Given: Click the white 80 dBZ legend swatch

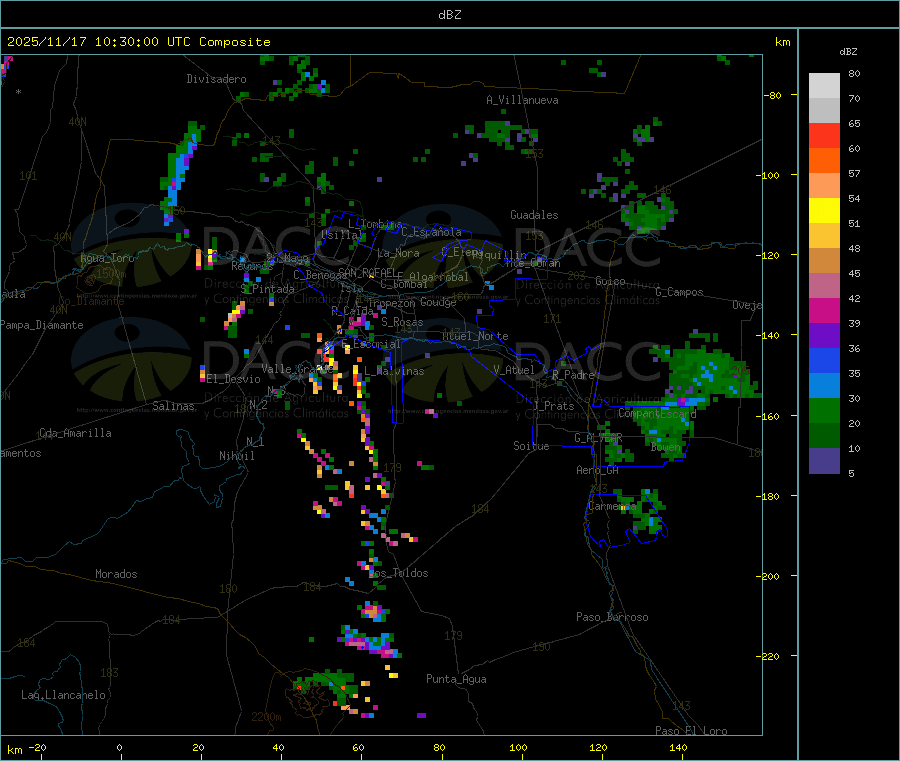Looking at the screenshot, I should pos(824,86).
